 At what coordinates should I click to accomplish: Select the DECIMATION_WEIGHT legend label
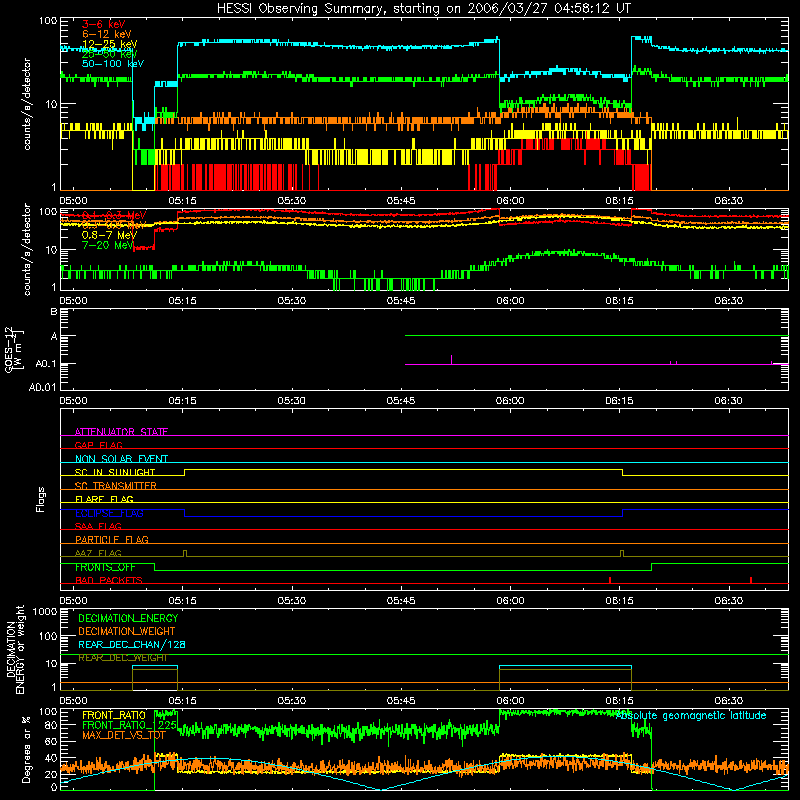127,631
